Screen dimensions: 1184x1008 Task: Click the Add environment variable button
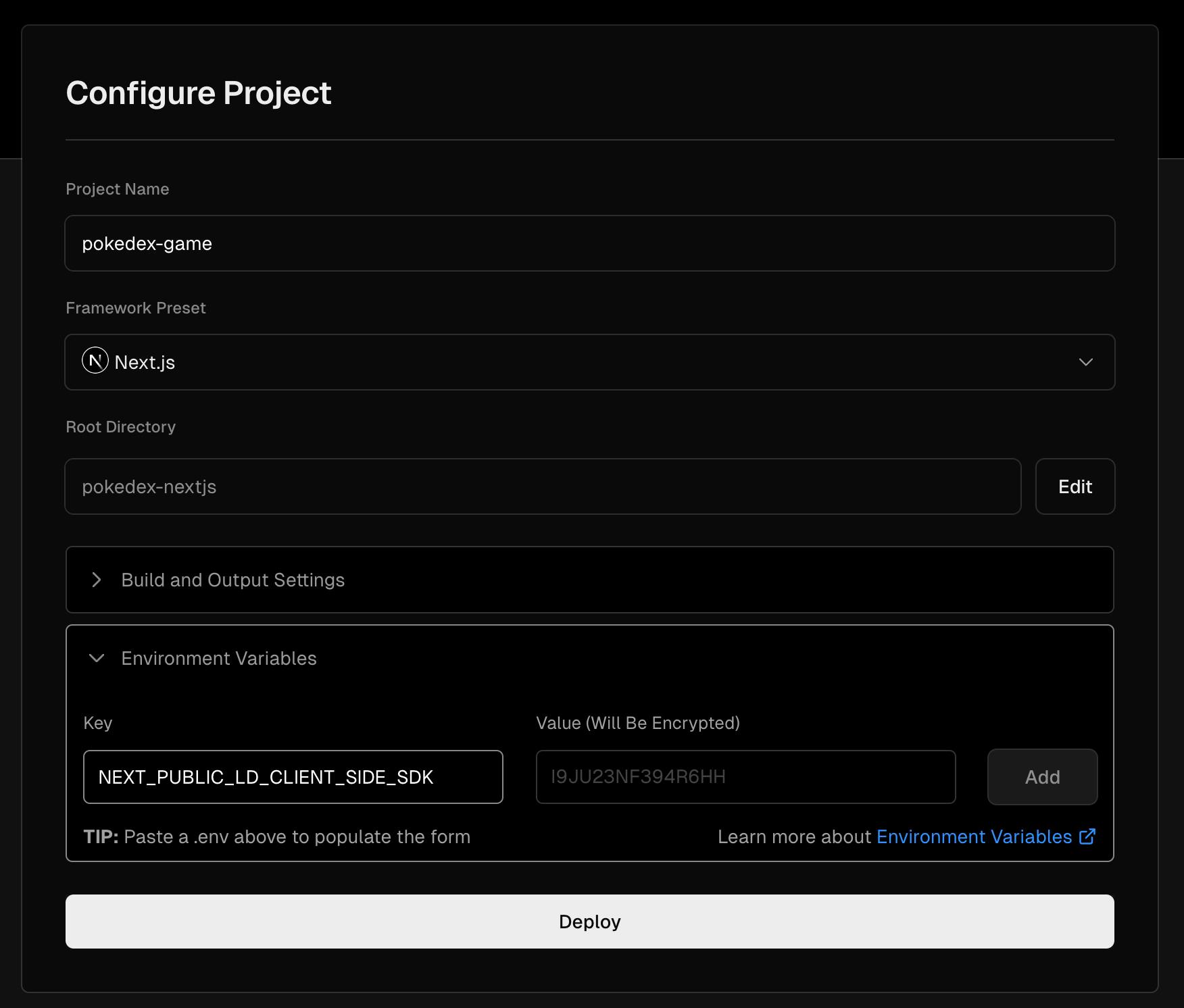pos(1043,777)
